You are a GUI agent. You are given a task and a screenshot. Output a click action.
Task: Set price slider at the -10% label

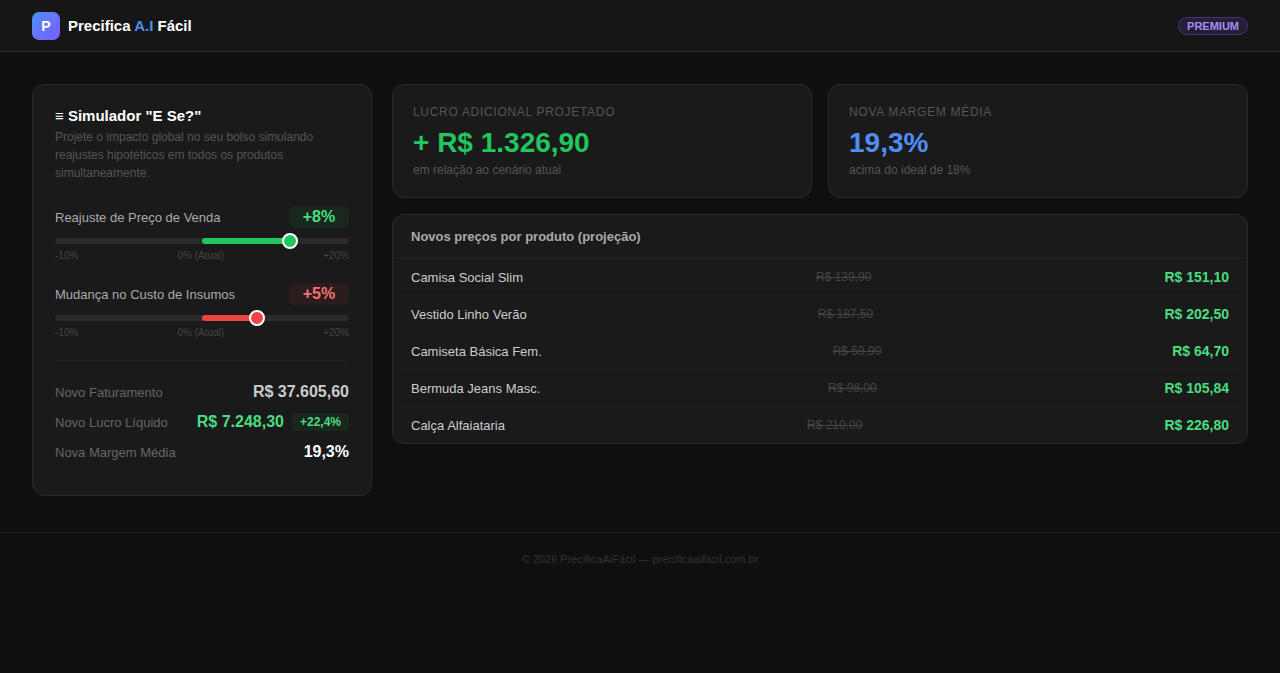(67, 256)
